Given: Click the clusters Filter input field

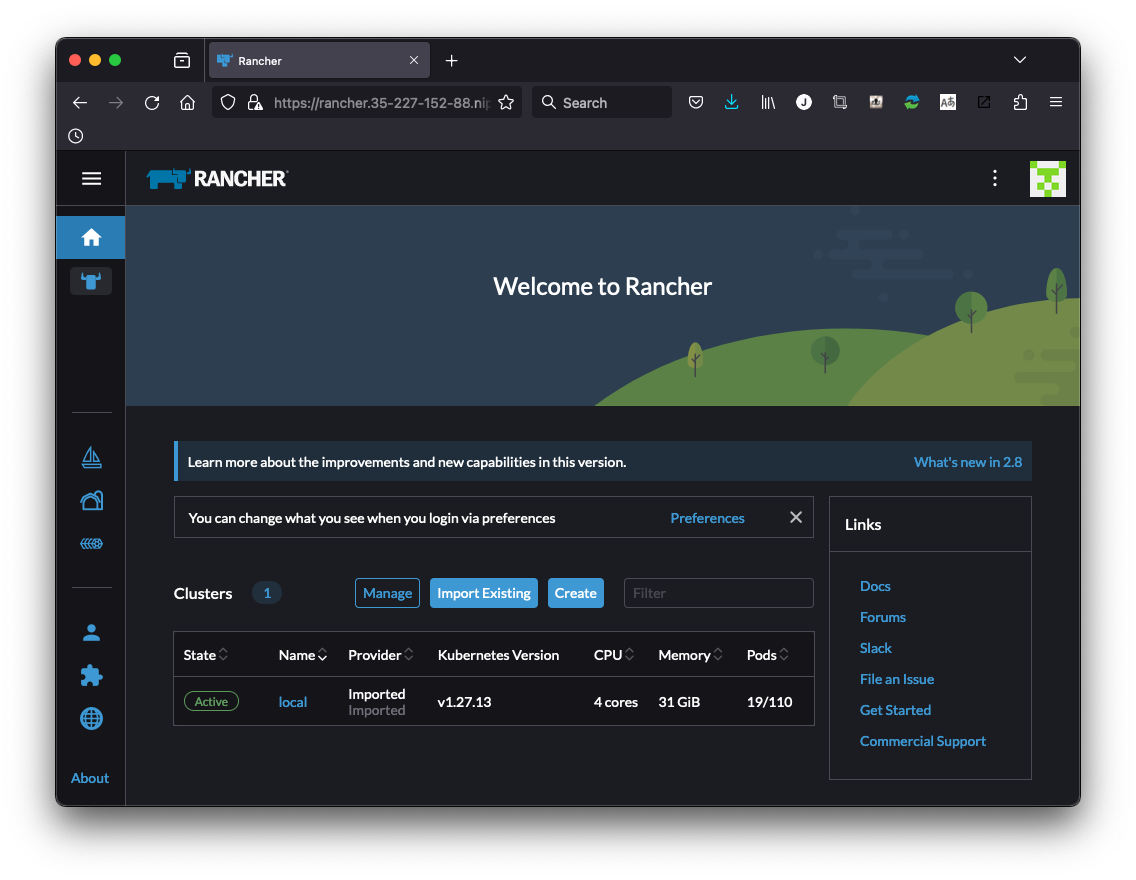Looking at the screenshot, I should click(x=718, y=593).
